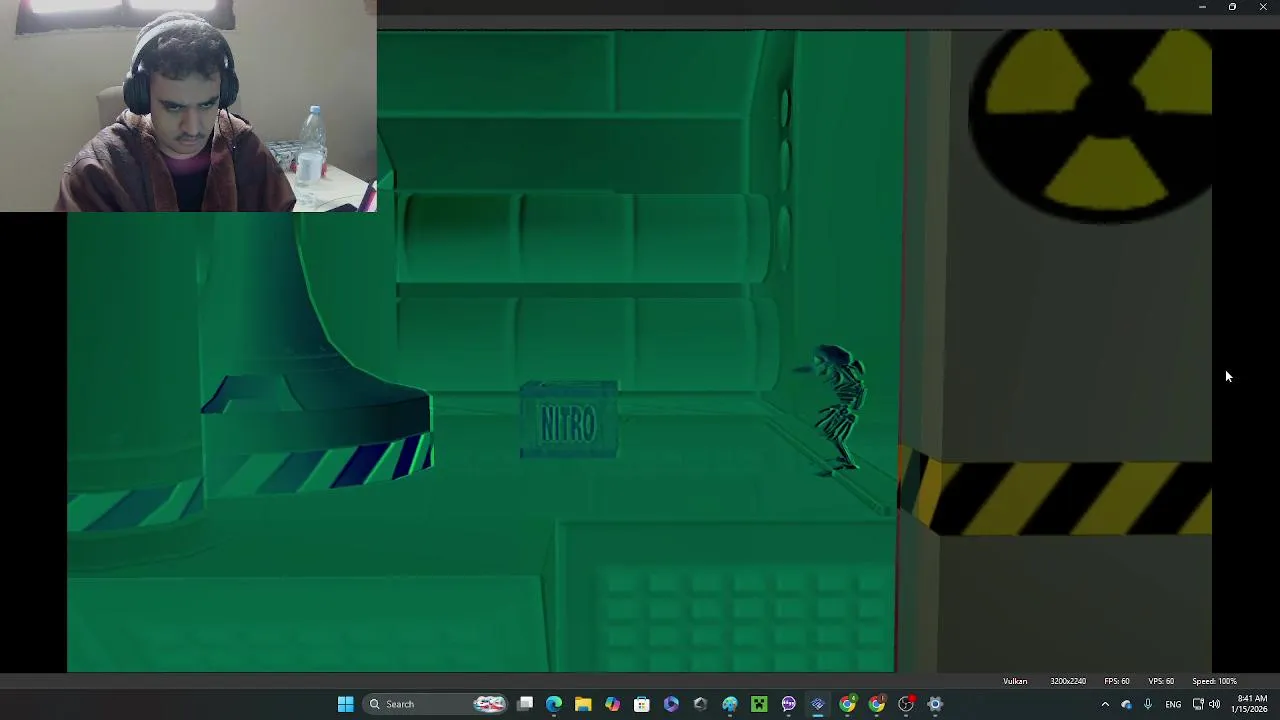Open the Settings gear in taskbar
This screenshot has width=1280, height=720.
click(935, 704)
